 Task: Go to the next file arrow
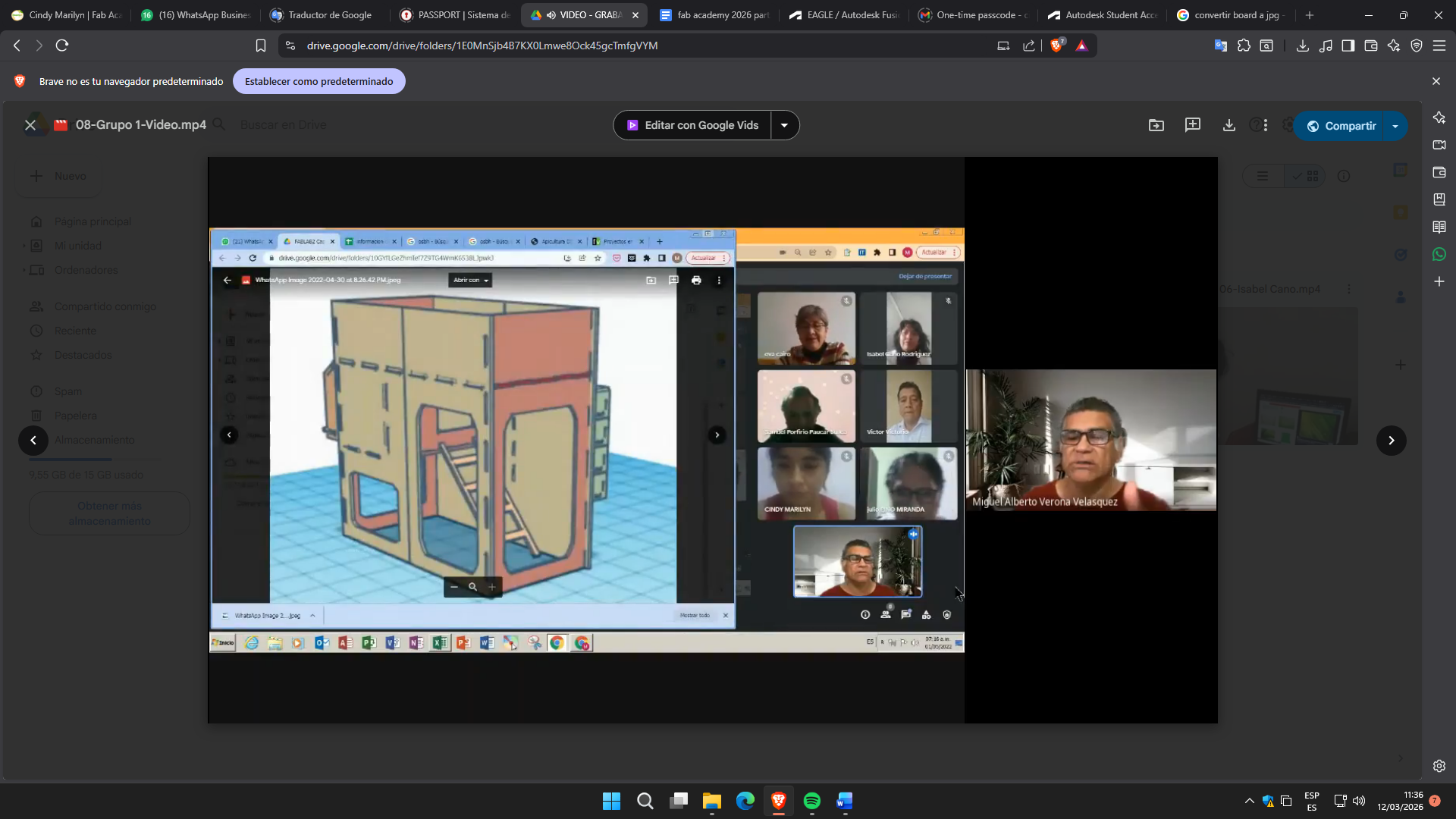pyautogui.click(x=1391, y=441)
